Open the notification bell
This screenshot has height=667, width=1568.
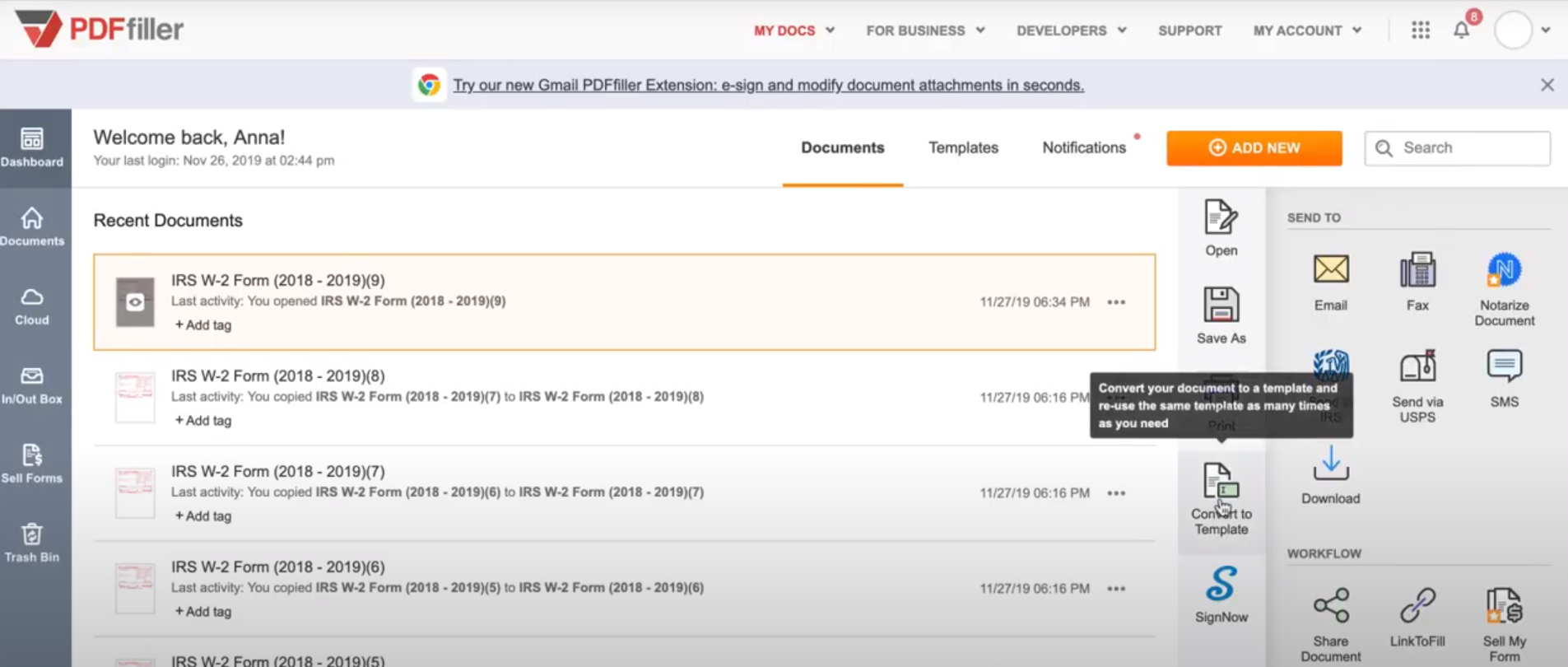point(1461,30)
